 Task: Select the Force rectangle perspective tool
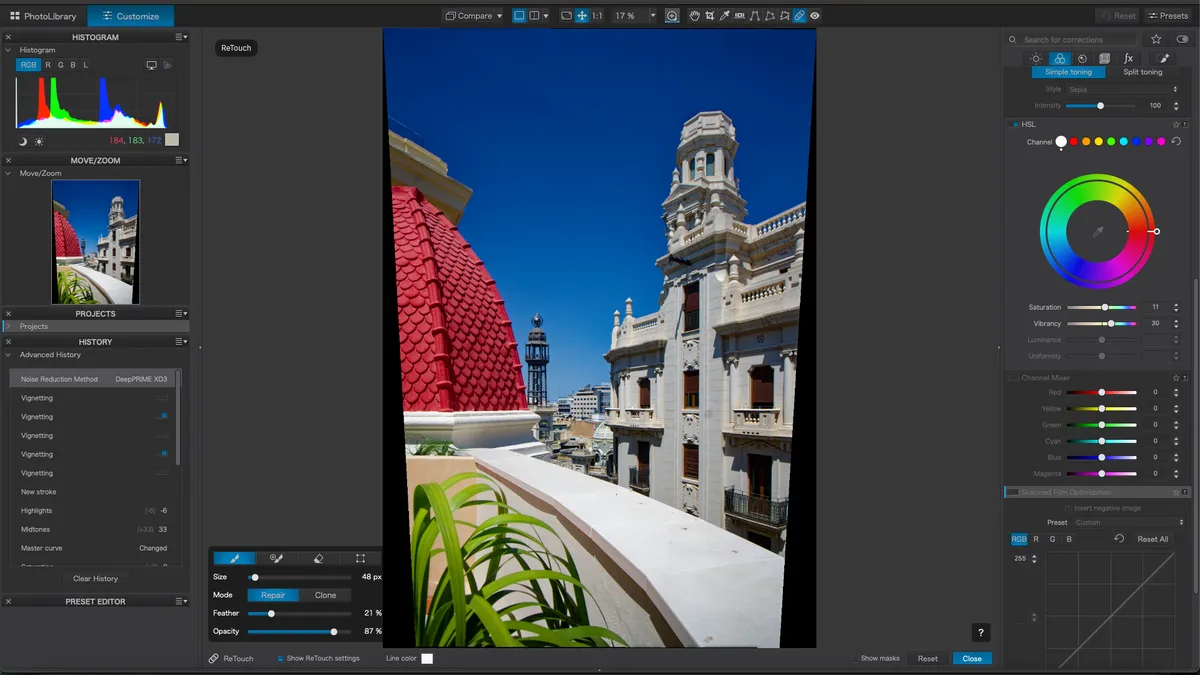(770, 16)
